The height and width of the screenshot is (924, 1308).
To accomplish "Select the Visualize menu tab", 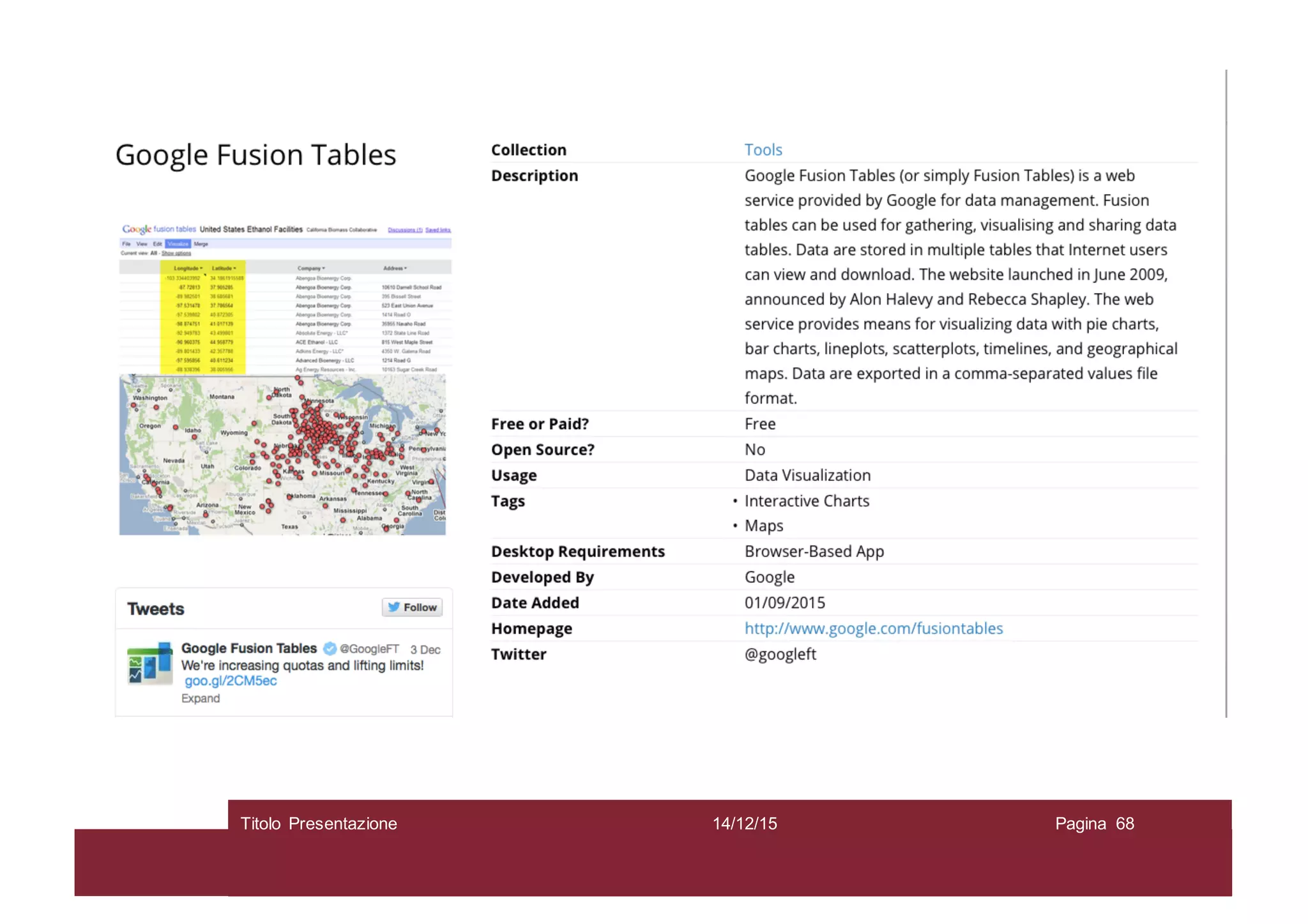I will [x=178, y=244].
